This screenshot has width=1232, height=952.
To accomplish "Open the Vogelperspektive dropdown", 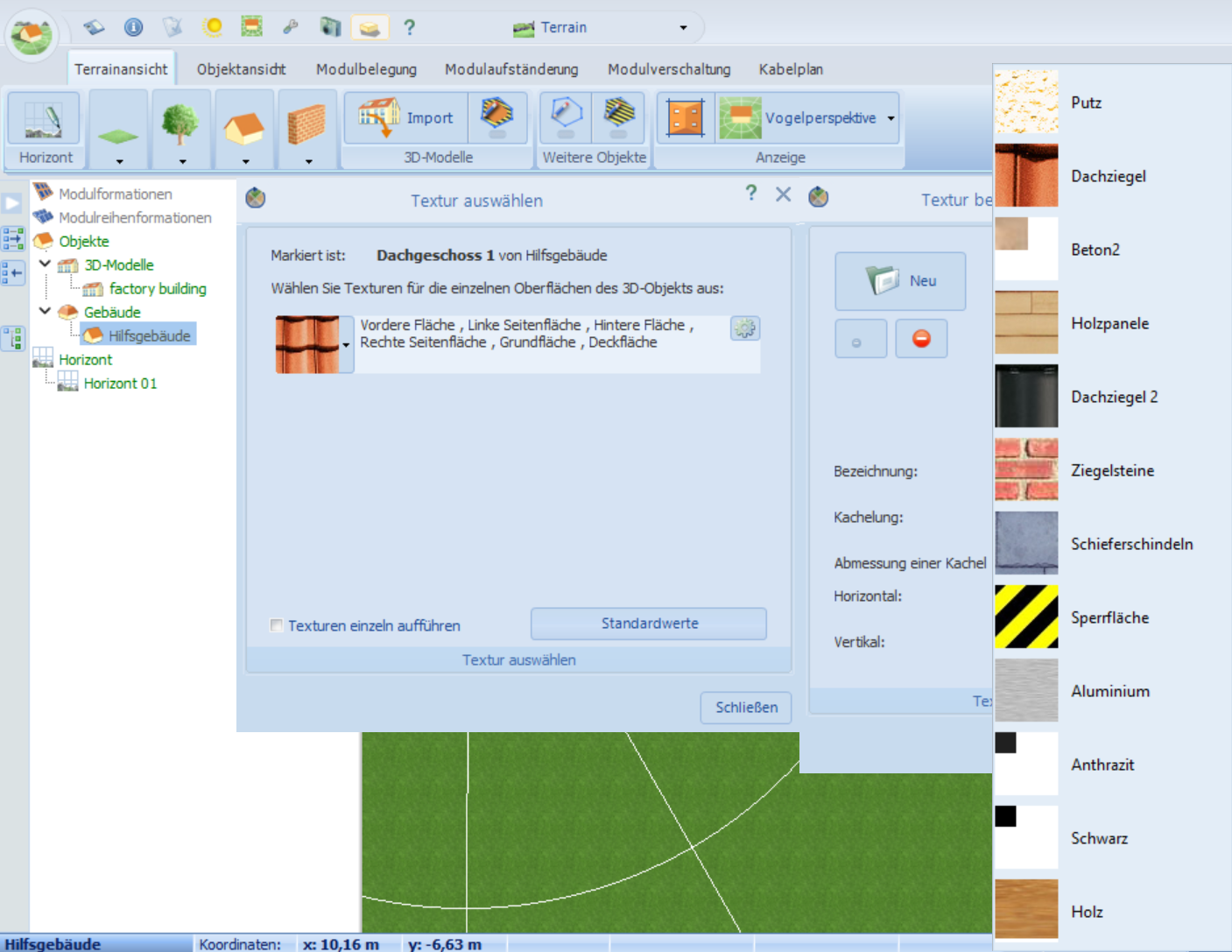I will 891,118.
